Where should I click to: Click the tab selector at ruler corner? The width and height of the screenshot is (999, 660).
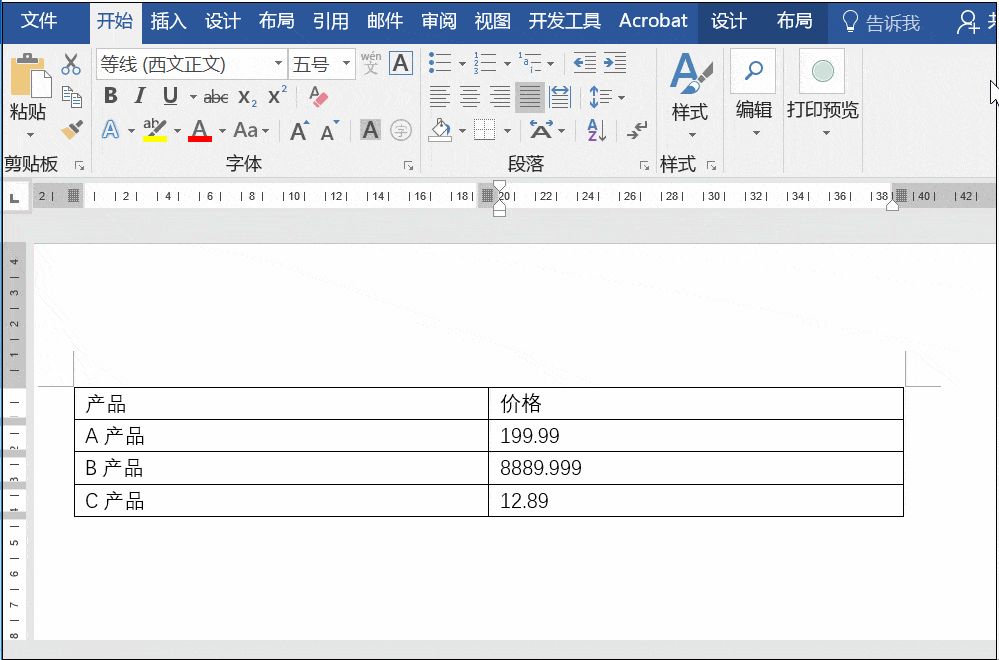[14, 197]
